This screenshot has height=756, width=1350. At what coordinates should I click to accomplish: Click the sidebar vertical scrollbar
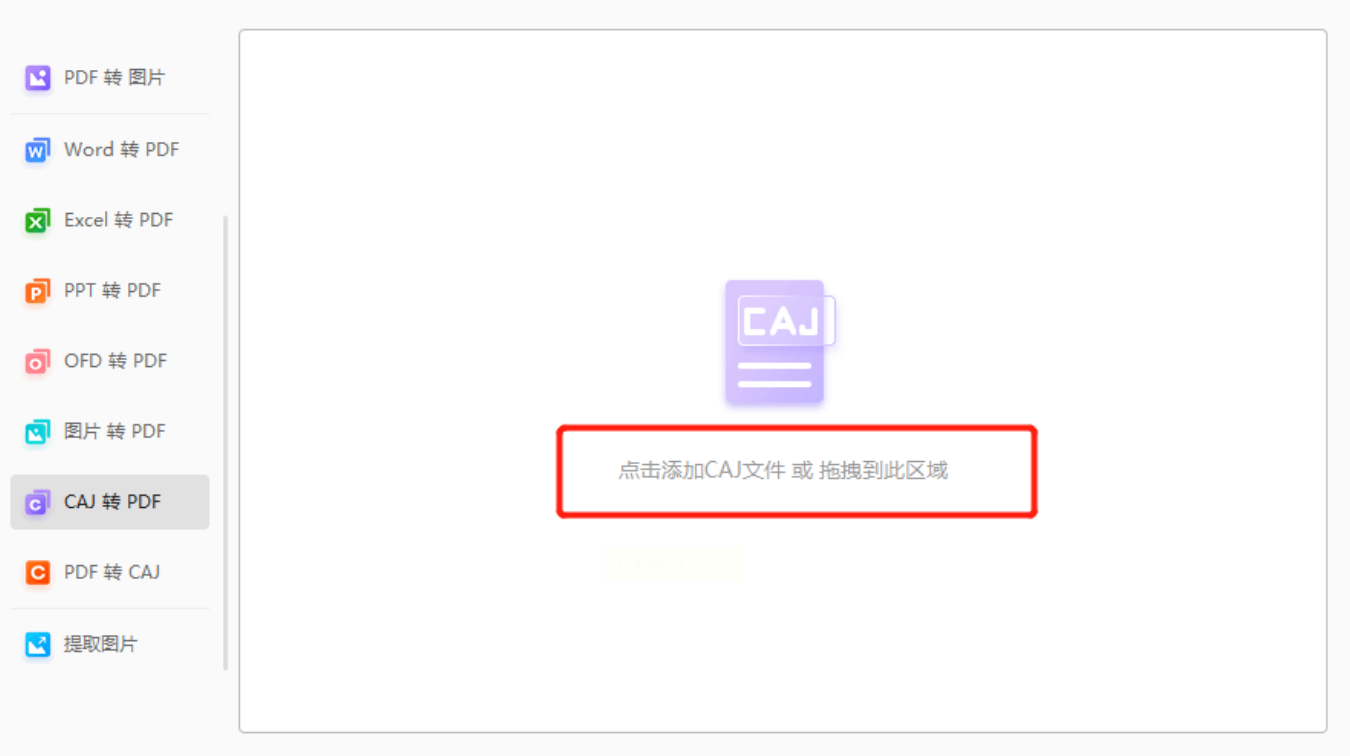(x=226, y=442)
